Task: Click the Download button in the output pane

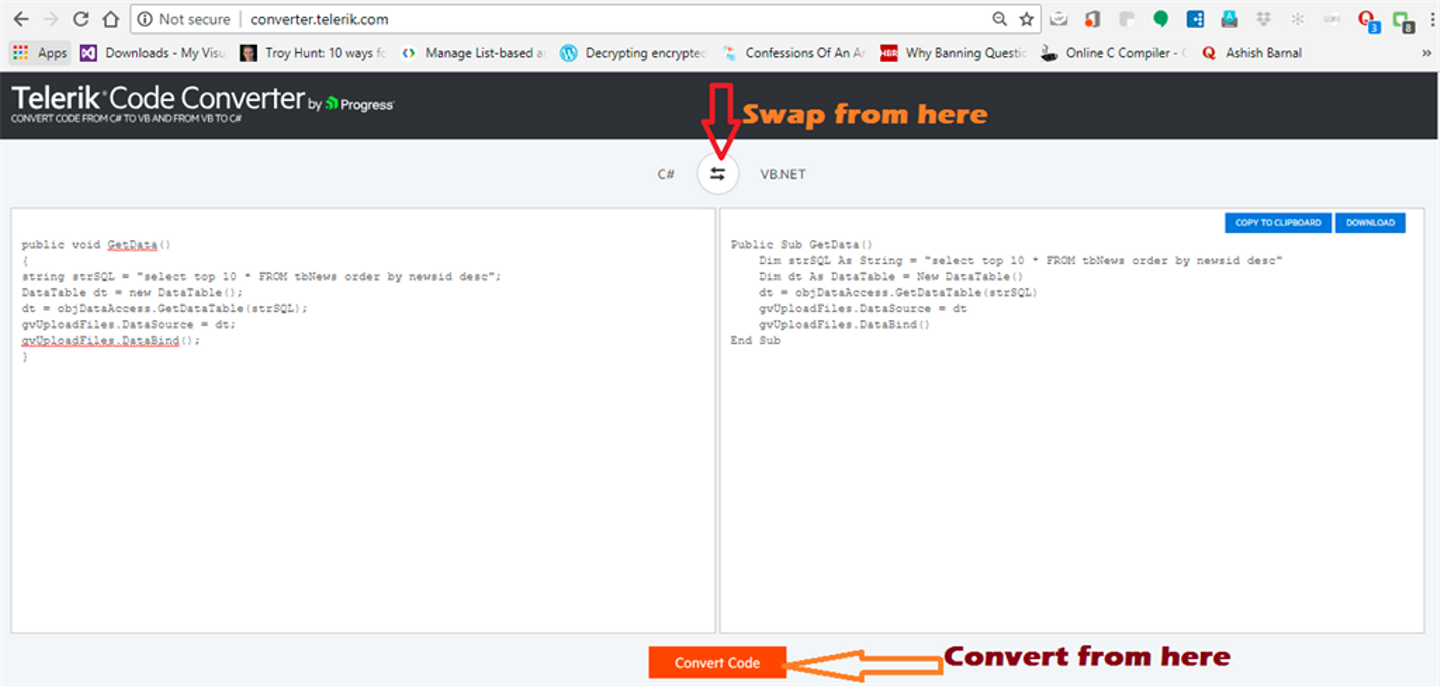Action: pos(1370,223)
